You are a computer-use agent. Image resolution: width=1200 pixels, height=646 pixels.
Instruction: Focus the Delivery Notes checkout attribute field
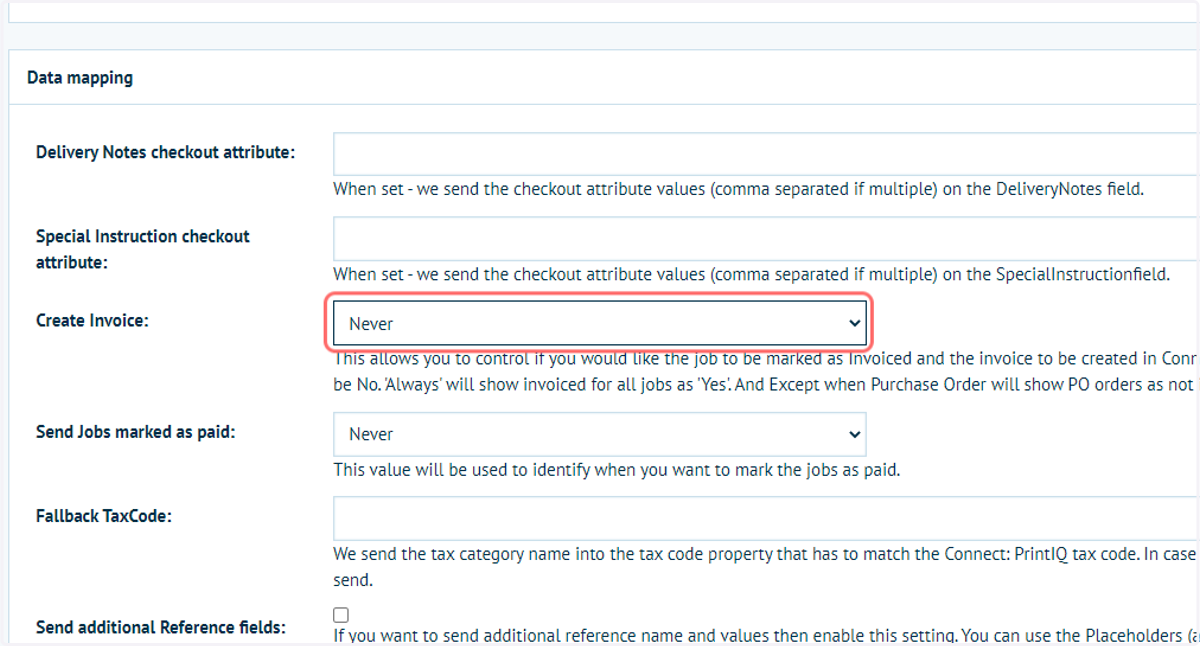(x=766, y=155)
